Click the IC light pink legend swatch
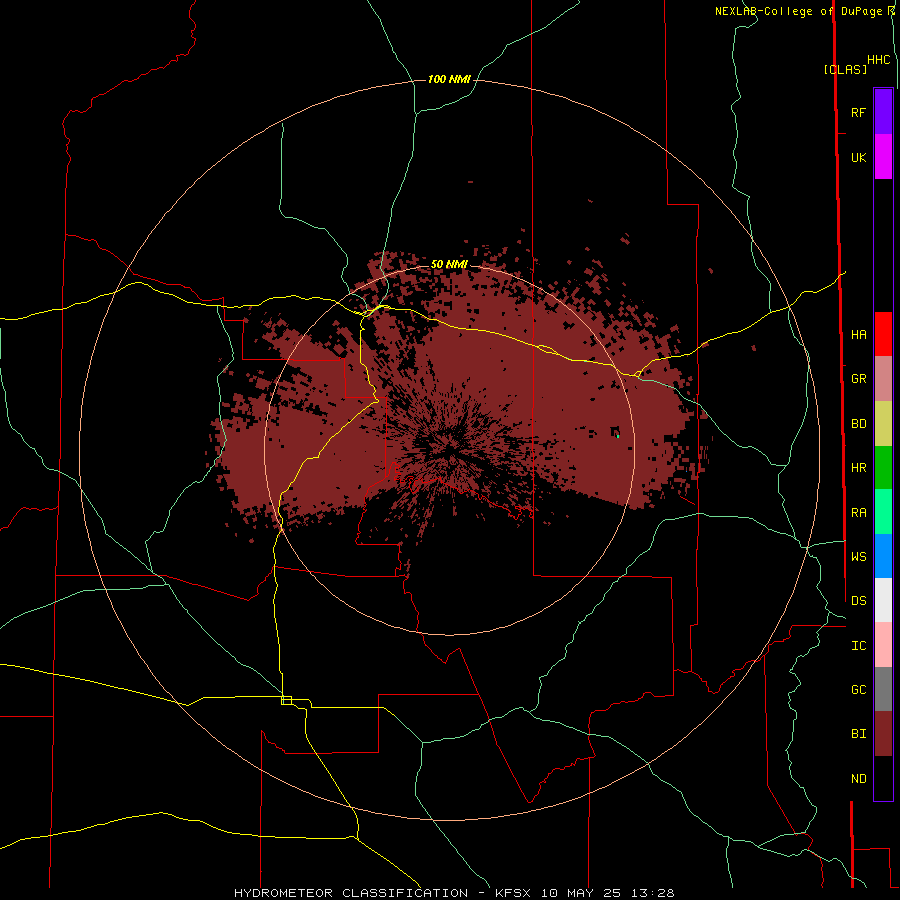This screenshot has width=900, height=900. coord(883,645)
